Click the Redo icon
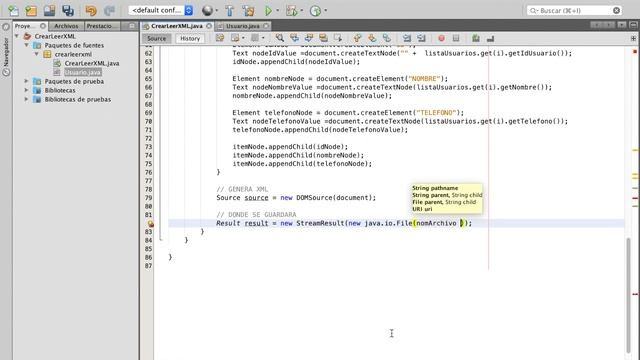This screenshot has height=360, width=640. pos(109,11)
